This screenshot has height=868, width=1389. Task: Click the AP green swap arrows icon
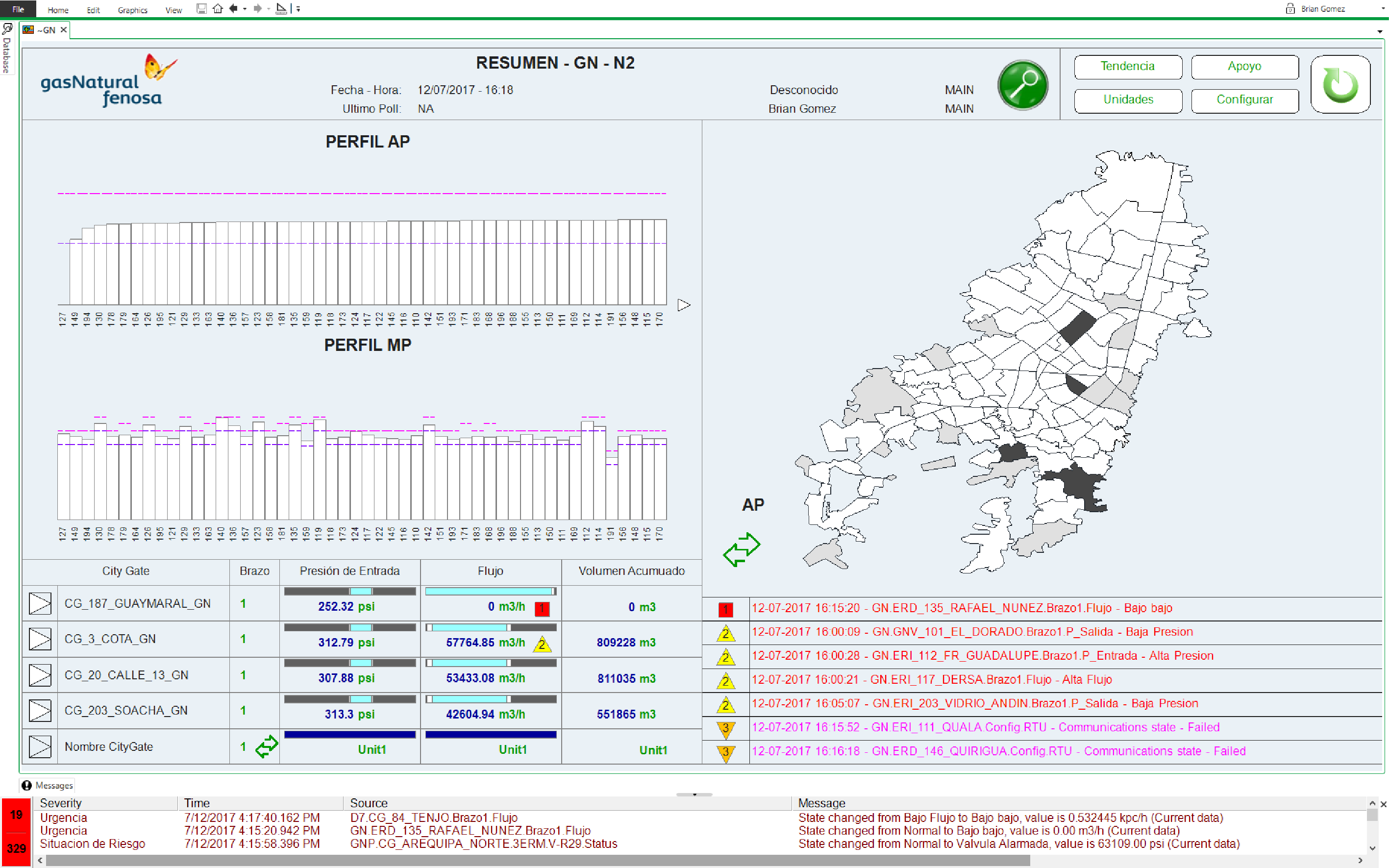point(741,549)
